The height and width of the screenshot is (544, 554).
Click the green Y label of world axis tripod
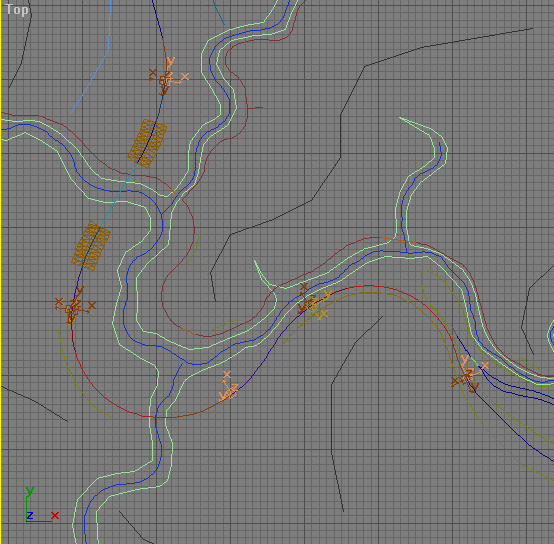[x=30, y=491]
